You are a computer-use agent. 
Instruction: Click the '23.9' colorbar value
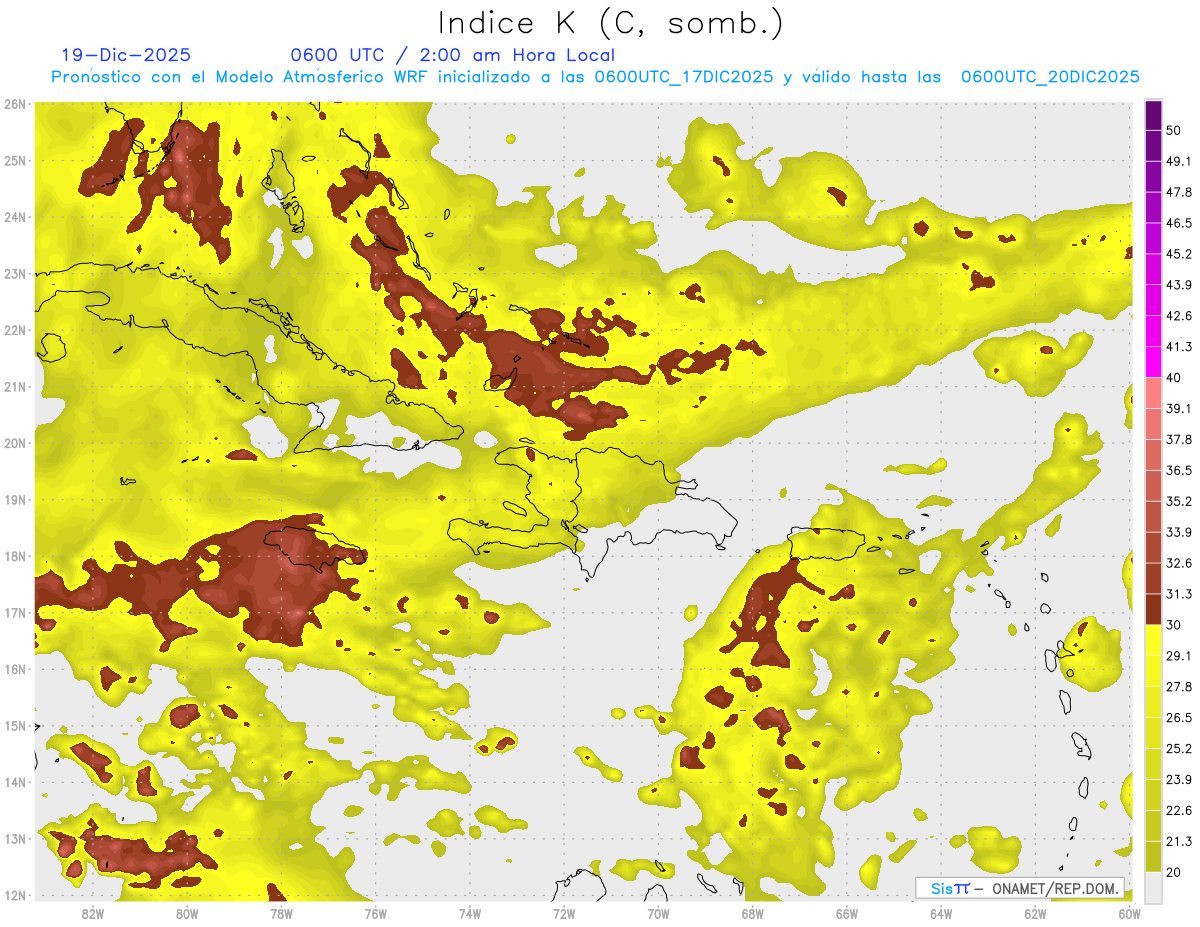pos(1178,779)
